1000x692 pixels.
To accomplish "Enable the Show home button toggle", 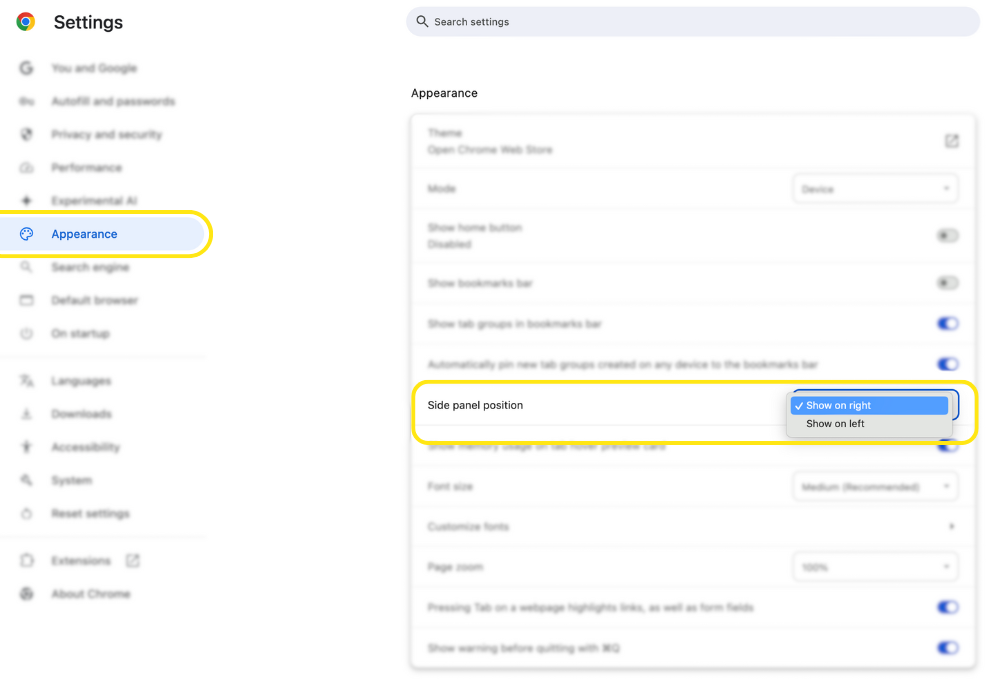I will pos(947,235).
